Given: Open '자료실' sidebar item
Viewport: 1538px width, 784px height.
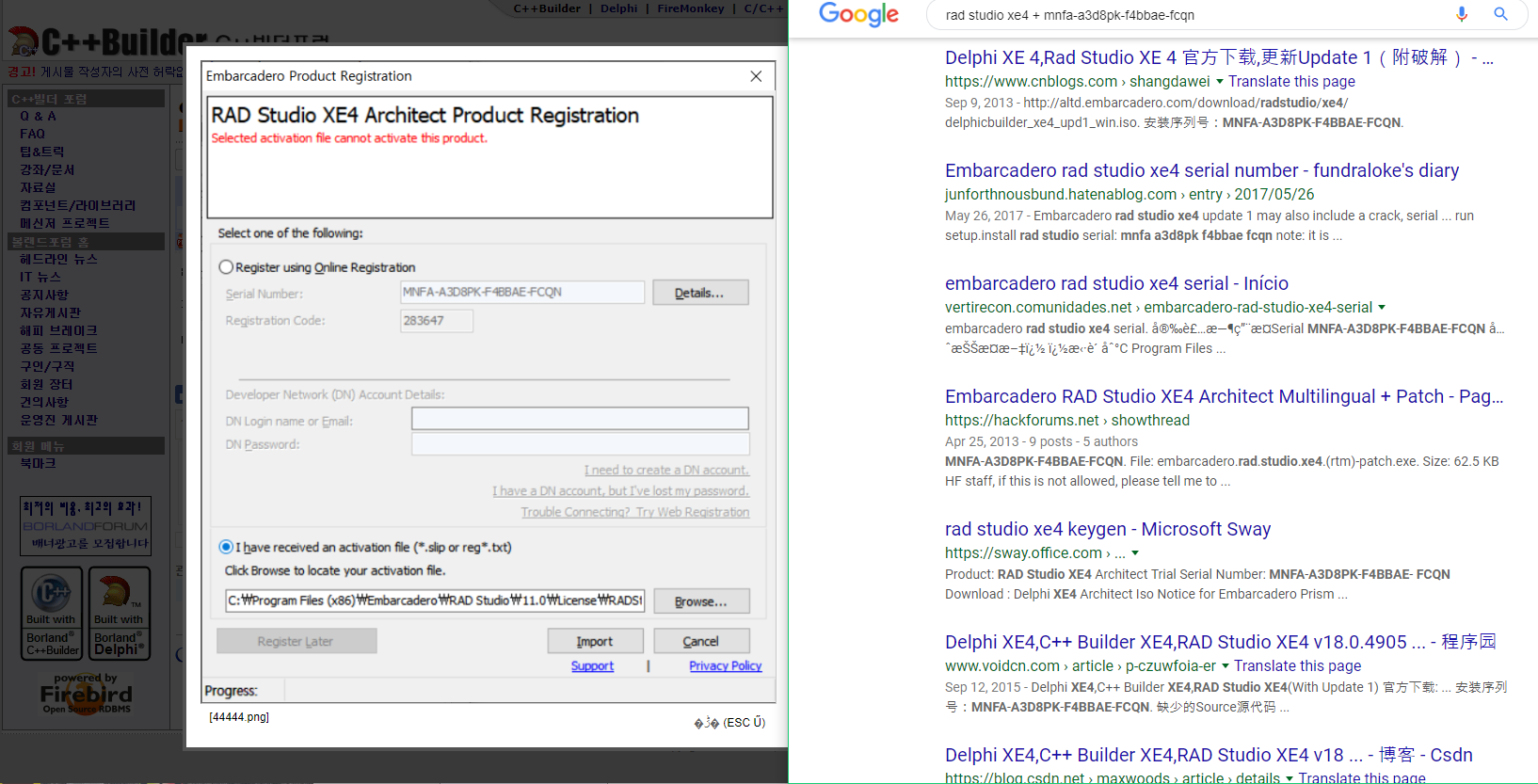Looking at the screenshot, I should (x=38, y=187).
